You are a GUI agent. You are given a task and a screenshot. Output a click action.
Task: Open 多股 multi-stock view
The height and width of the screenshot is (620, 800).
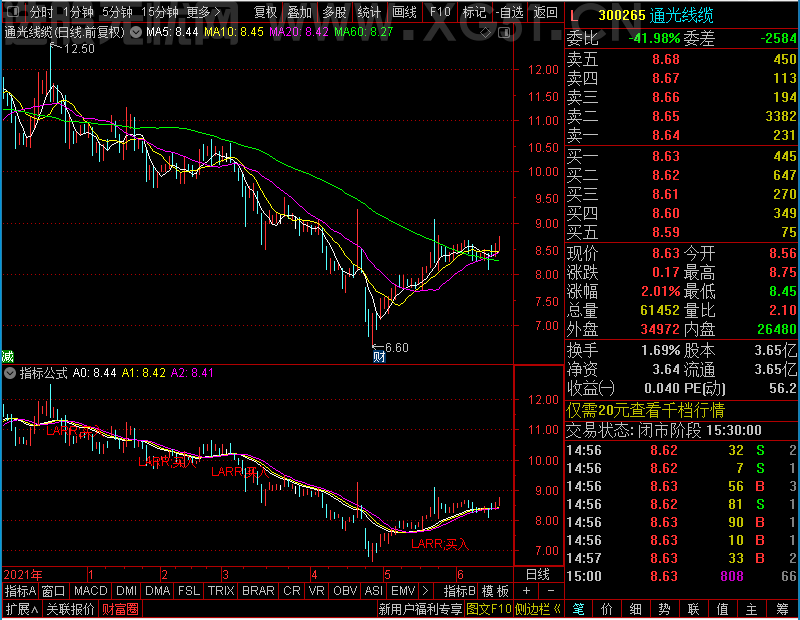[334, 12]
